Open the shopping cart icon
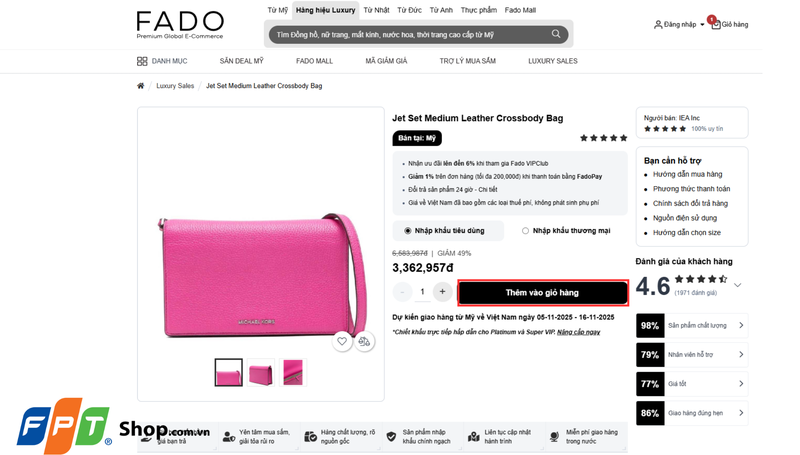Image resolution: width=800 pixels, height=455 pixels. (x=716, y=24)
